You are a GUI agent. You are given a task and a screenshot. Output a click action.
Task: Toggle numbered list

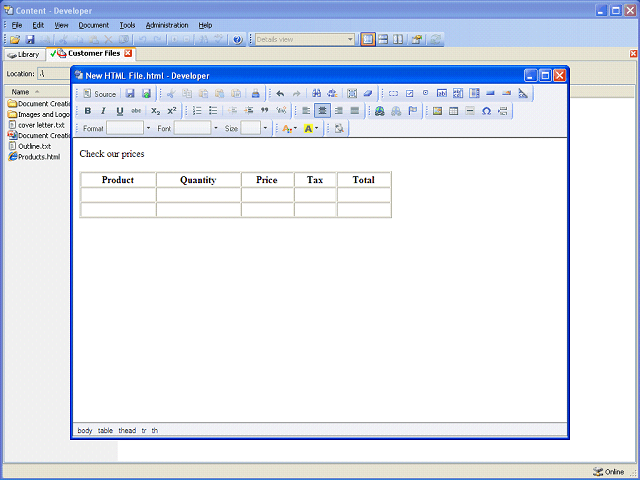coord(197,111)
